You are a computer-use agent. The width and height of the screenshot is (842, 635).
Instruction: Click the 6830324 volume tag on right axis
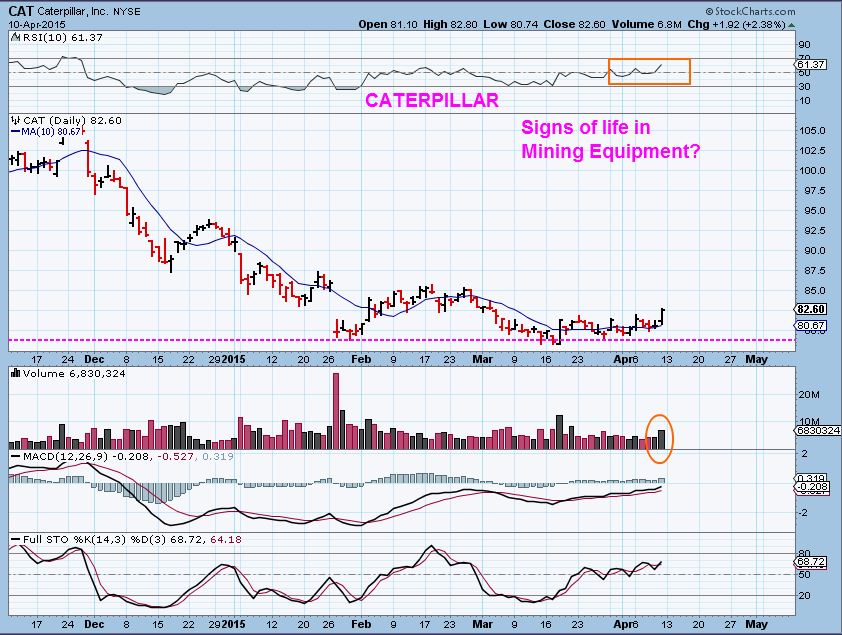(x=817, y=430)
